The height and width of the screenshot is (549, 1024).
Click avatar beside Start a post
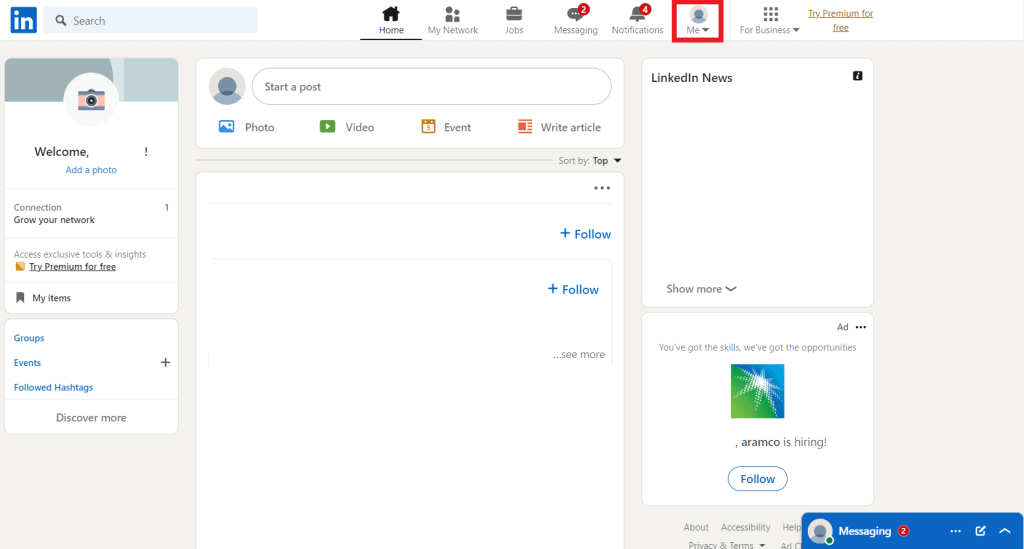tap(227, 86)
